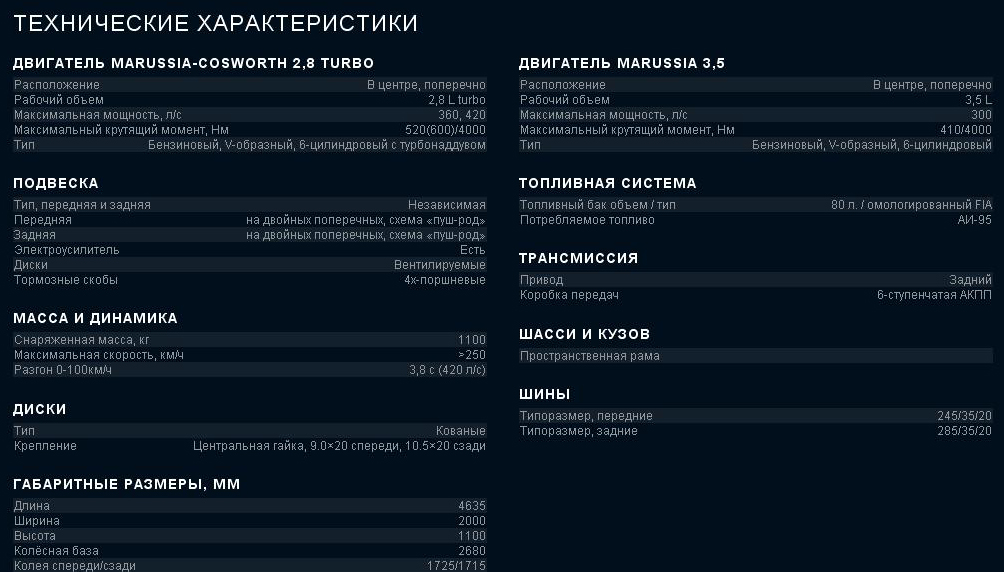Image resolution: width=1004 pixels, height=572 pixels.
Task: Click the ШИНЫ section heading
Action: click(544, 395)
